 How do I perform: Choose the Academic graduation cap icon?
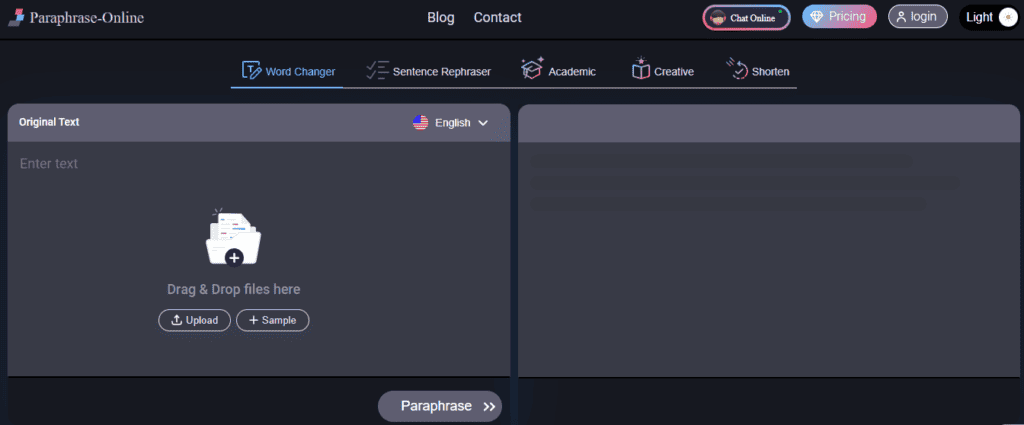(532, 69)
